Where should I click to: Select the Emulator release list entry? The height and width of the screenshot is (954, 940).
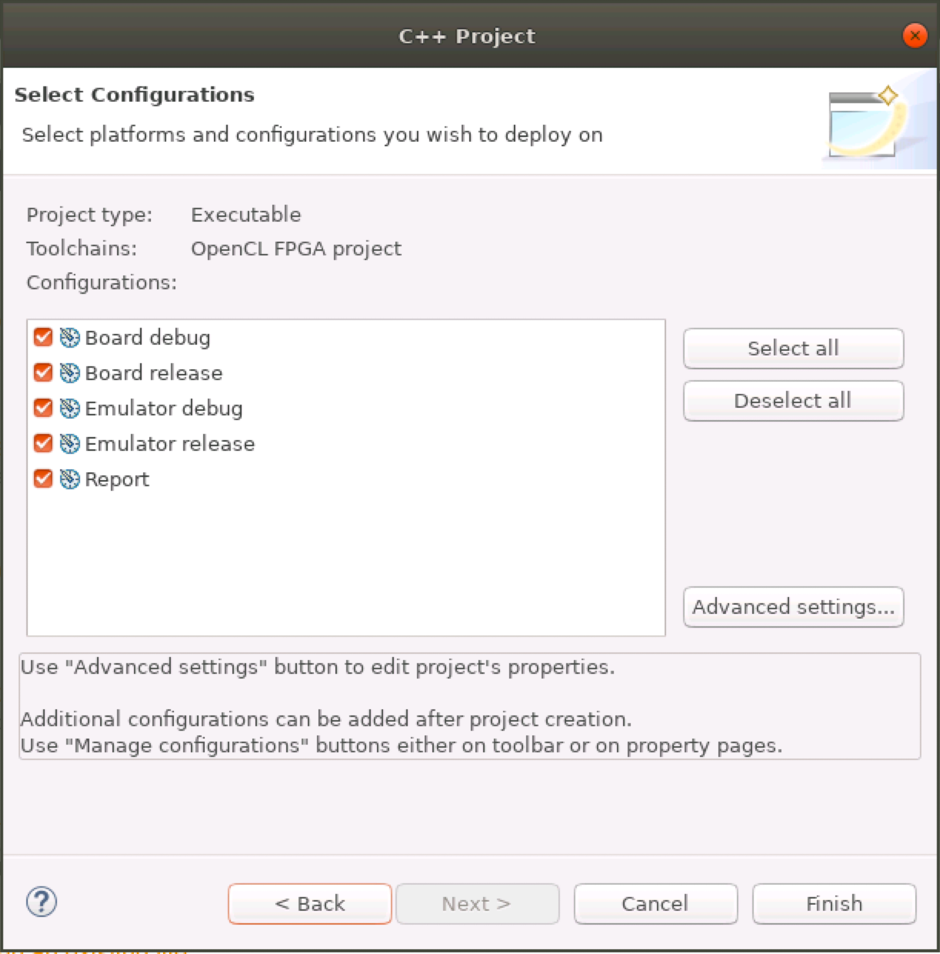pos(170,444)
